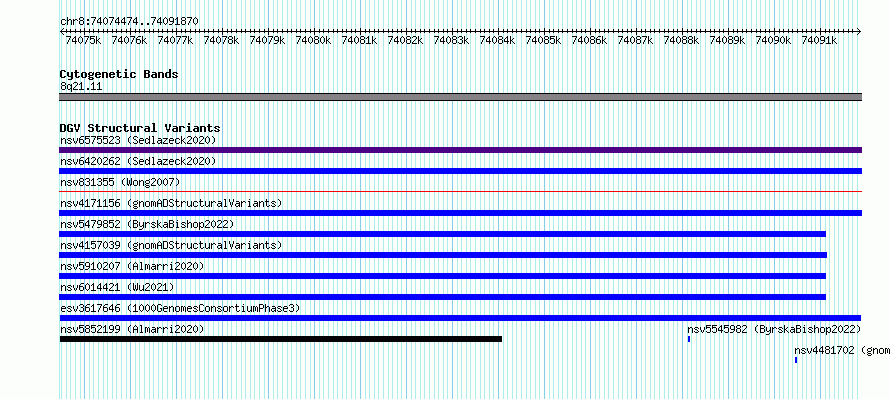
Task: Click the 74080k ruler position
Action: 313,40
